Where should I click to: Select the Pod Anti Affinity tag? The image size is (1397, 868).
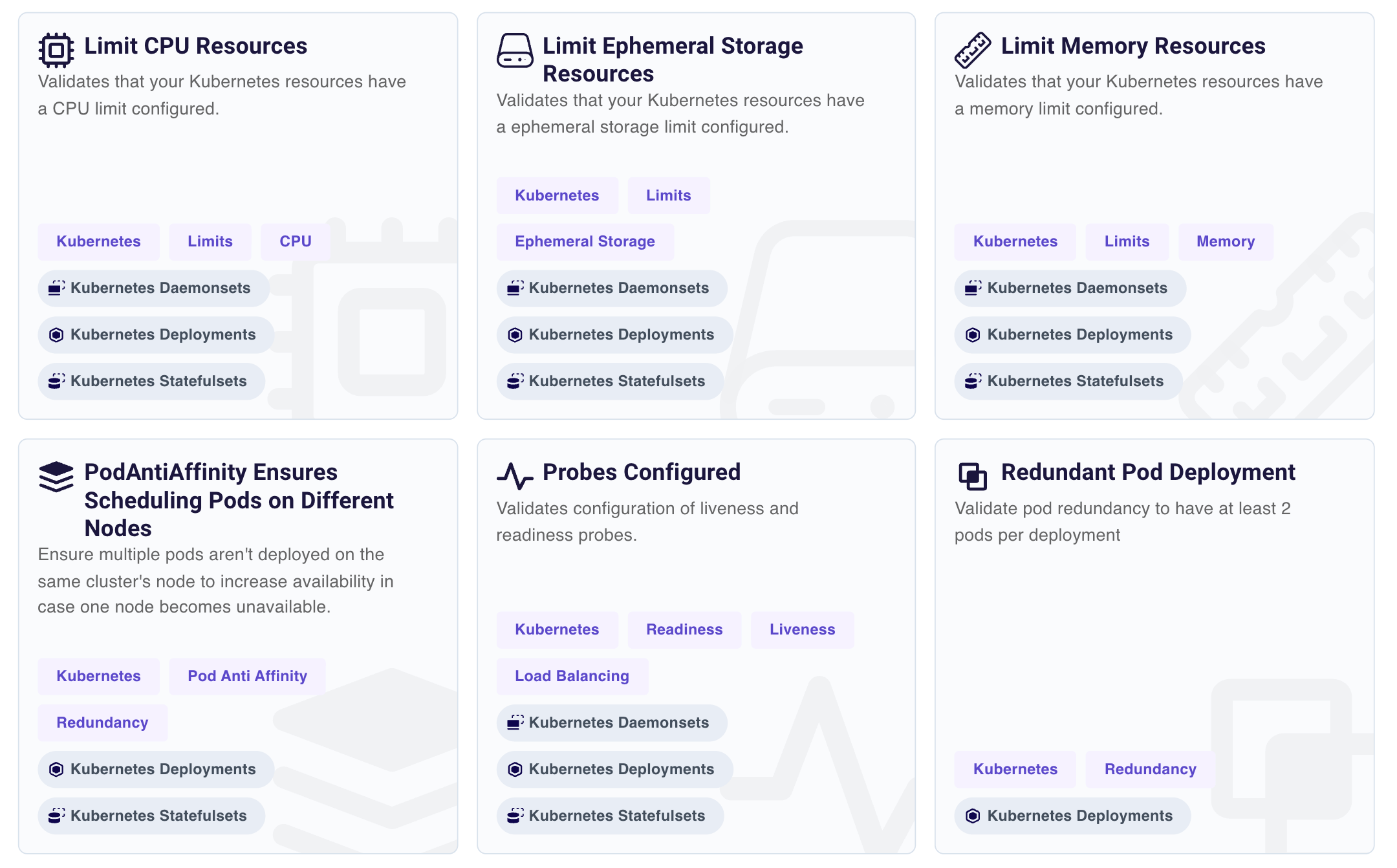pyautogui.click(x=247, y=676)
